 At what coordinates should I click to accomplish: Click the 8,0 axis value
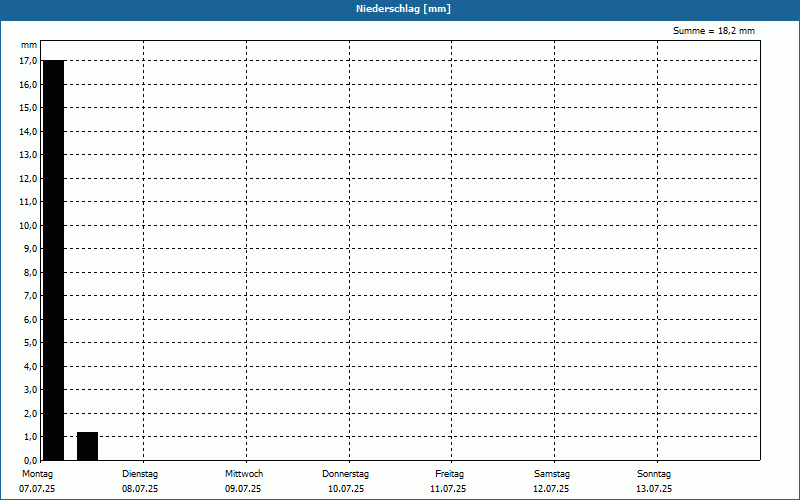point(30,272)
